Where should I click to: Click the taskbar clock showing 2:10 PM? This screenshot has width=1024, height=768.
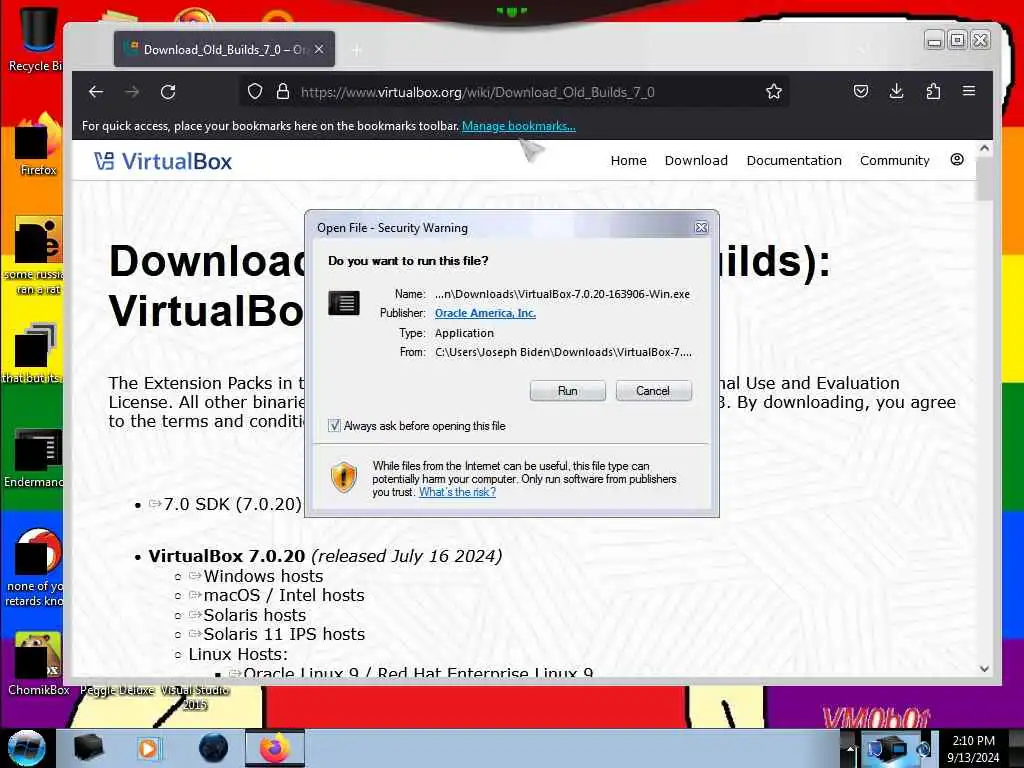tap(973, 748)
